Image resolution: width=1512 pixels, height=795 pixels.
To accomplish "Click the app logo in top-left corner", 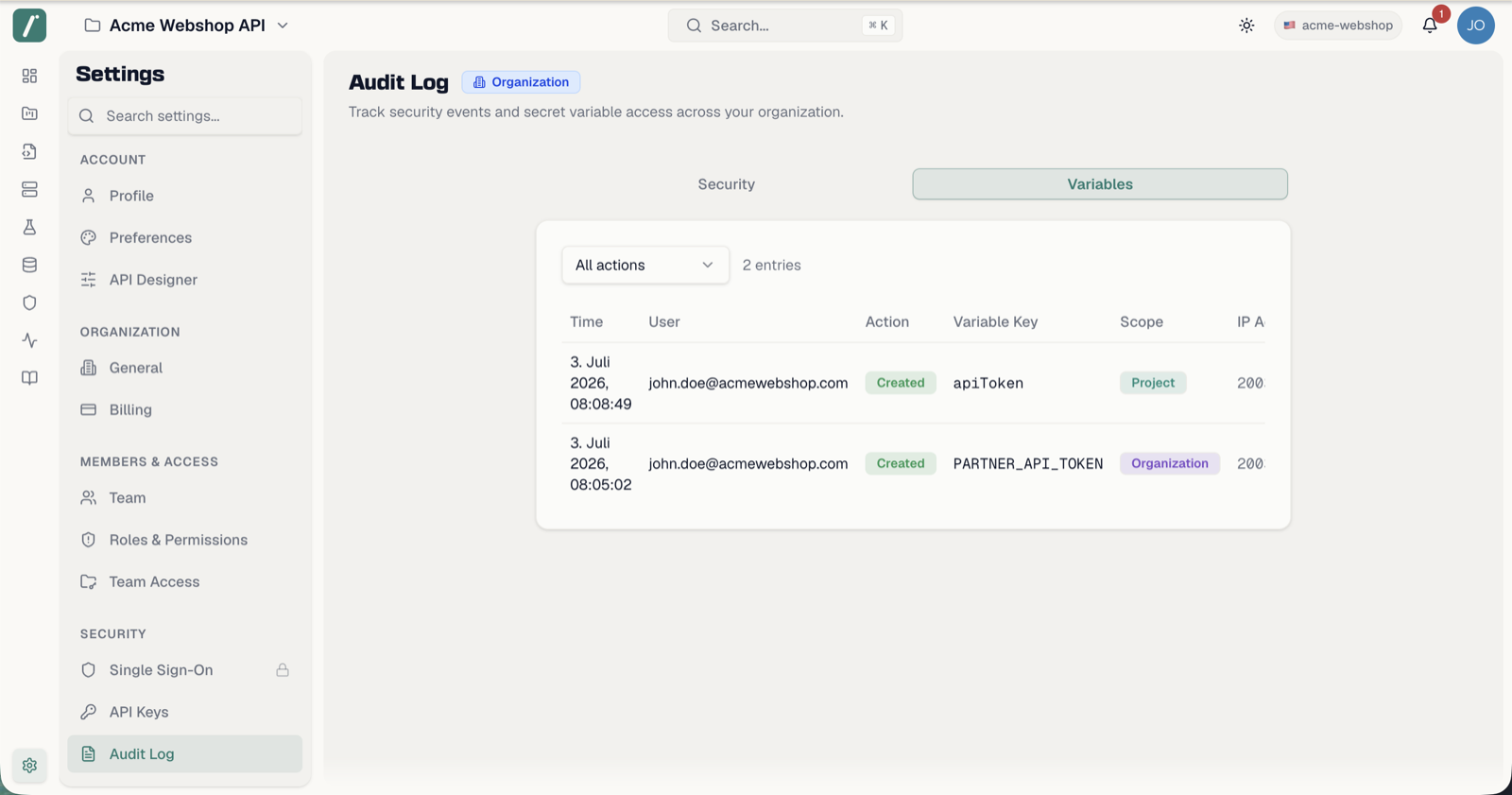I will (29, 26).
